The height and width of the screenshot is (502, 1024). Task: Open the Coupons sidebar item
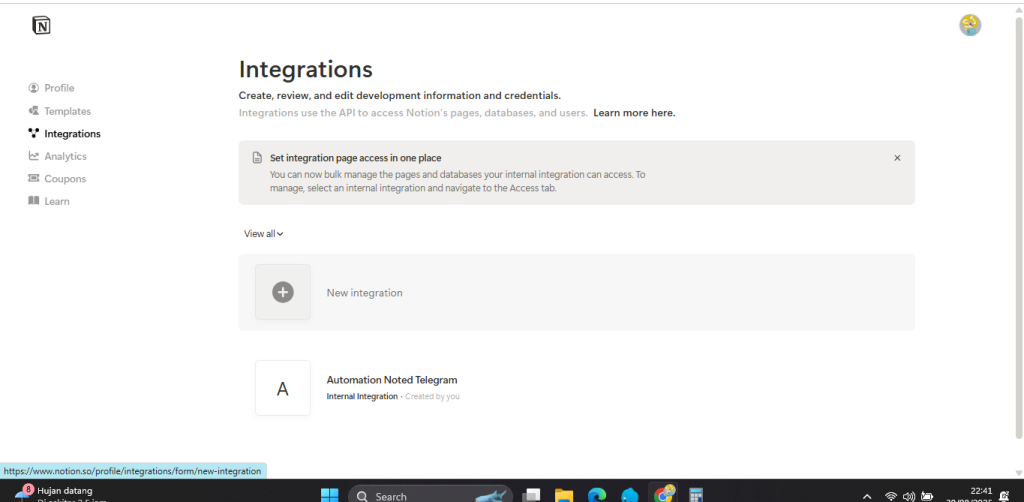[65, 179]
